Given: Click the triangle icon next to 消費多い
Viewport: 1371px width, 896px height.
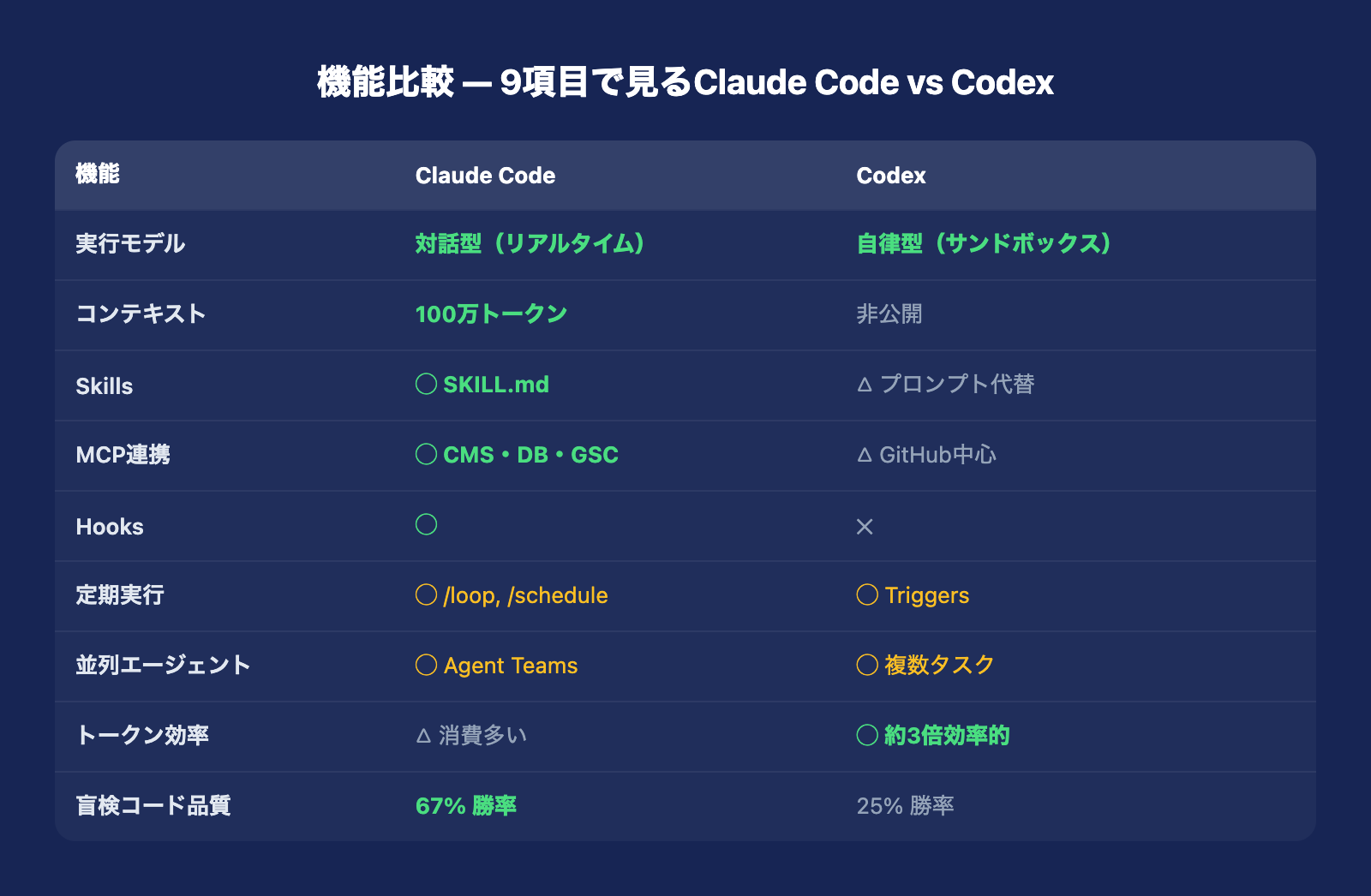Looking at the screenshot, I should (423, 736).
